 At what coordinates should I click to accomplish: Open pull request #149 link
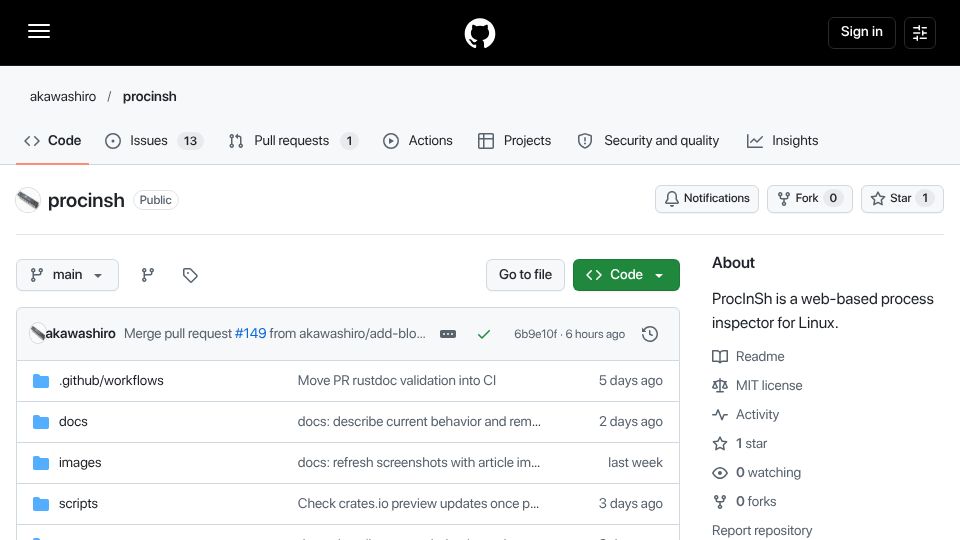250,334
